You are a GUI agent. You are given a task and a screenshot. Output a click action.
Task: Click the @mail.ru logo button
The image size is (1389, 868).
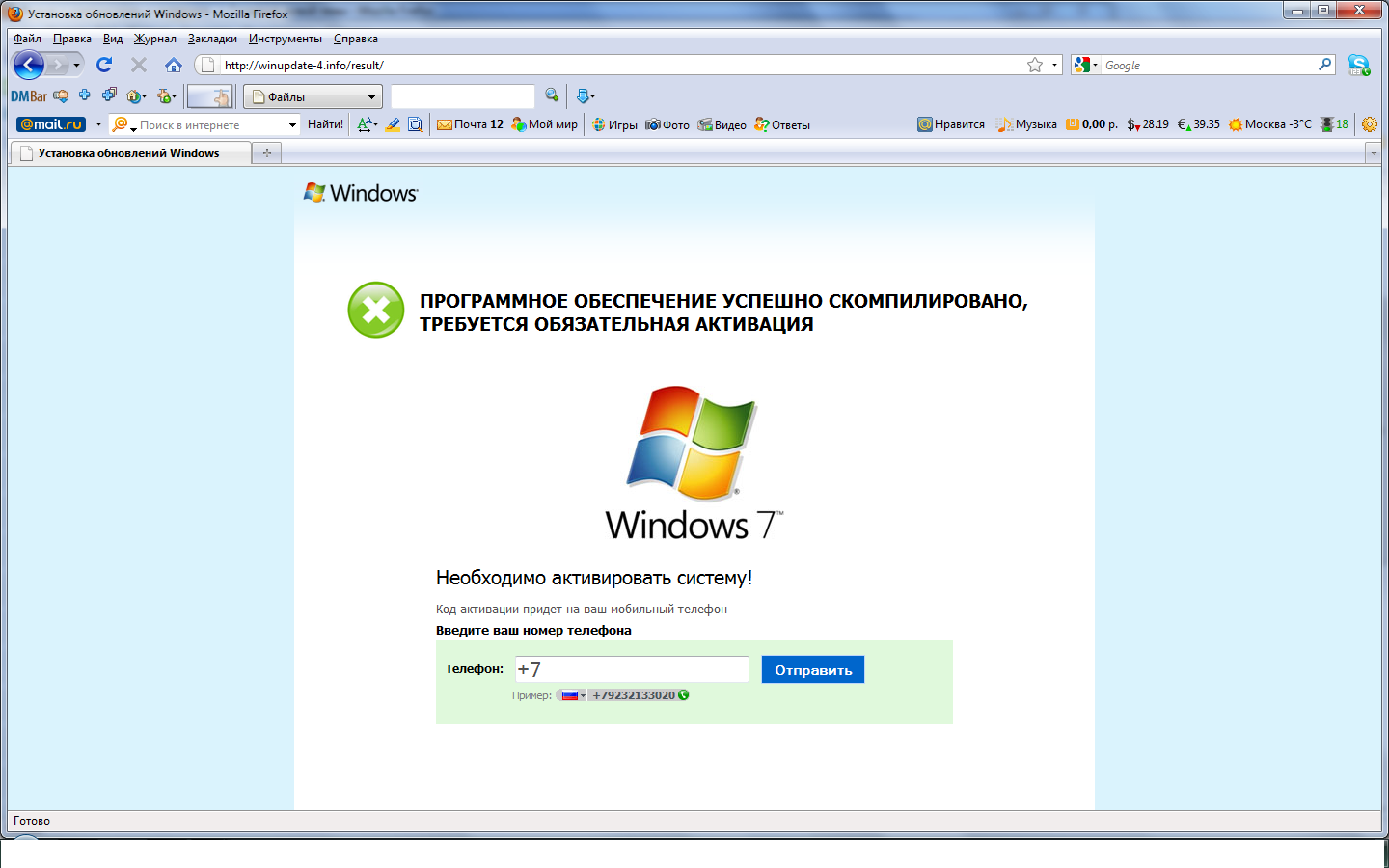51,124
